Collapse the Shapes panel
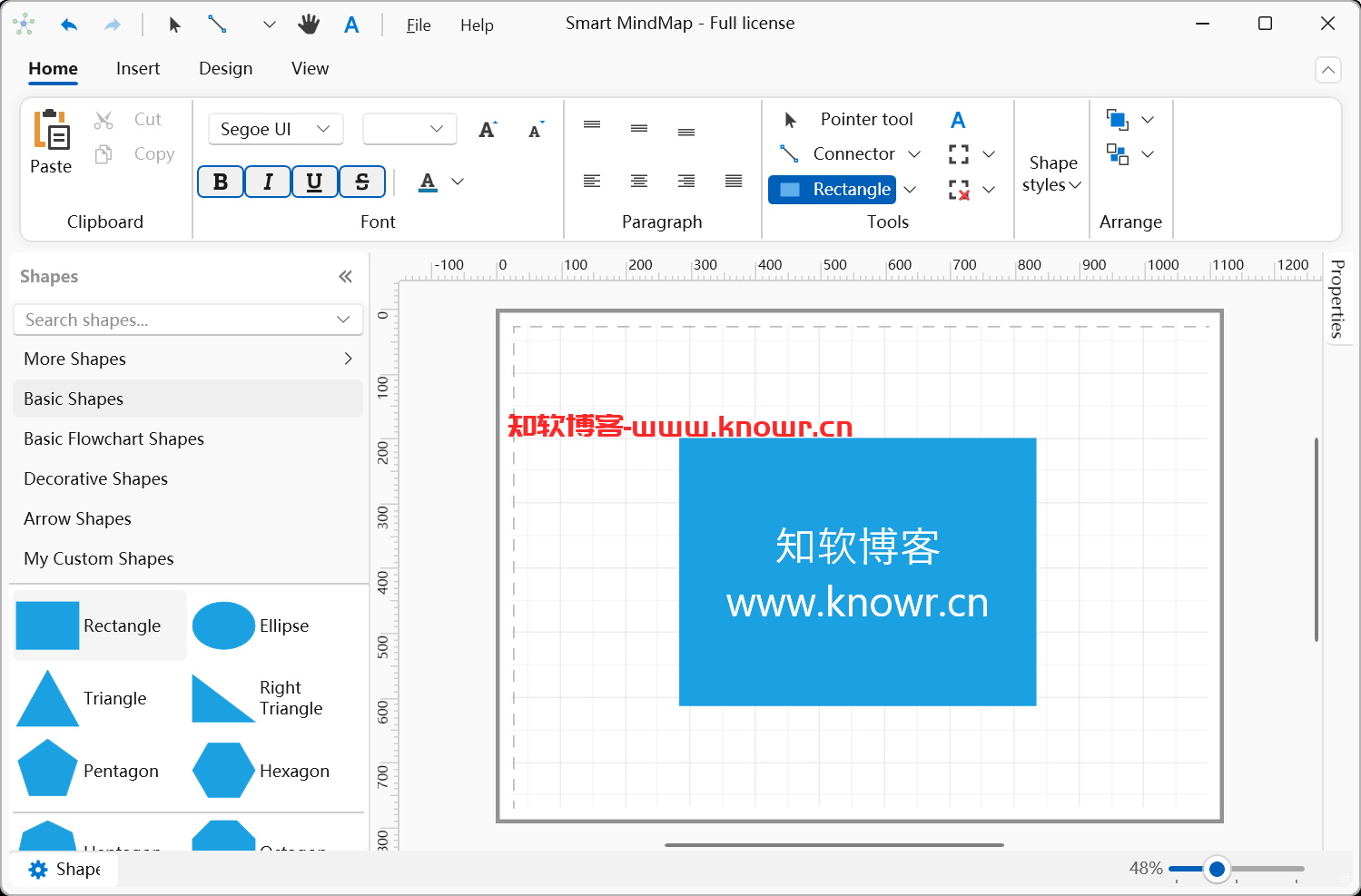Screen dimensions: 1361x896 pyautogui.click(x=345, y=277)
